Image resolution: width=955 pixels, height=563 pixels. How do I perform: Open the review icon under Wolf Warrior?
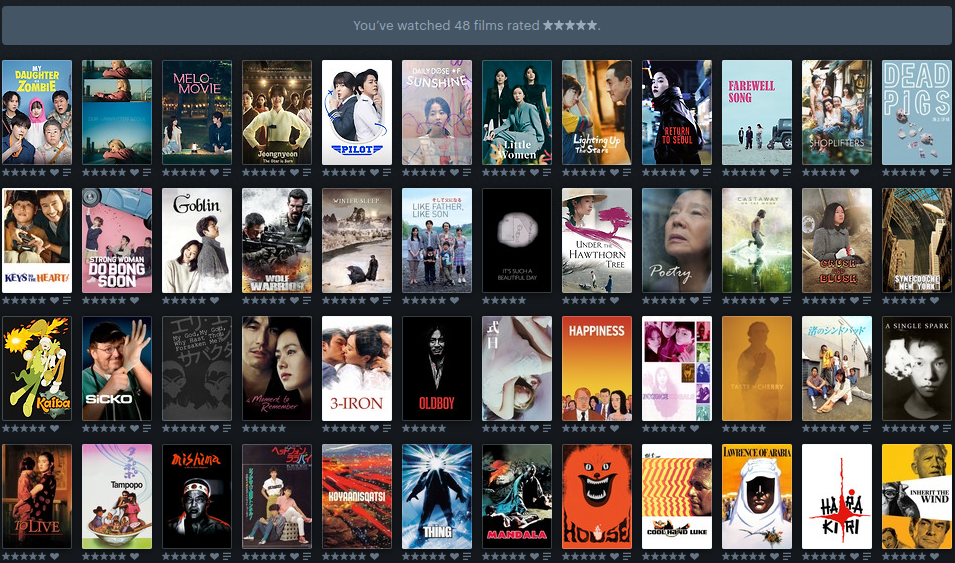[306, 300]
